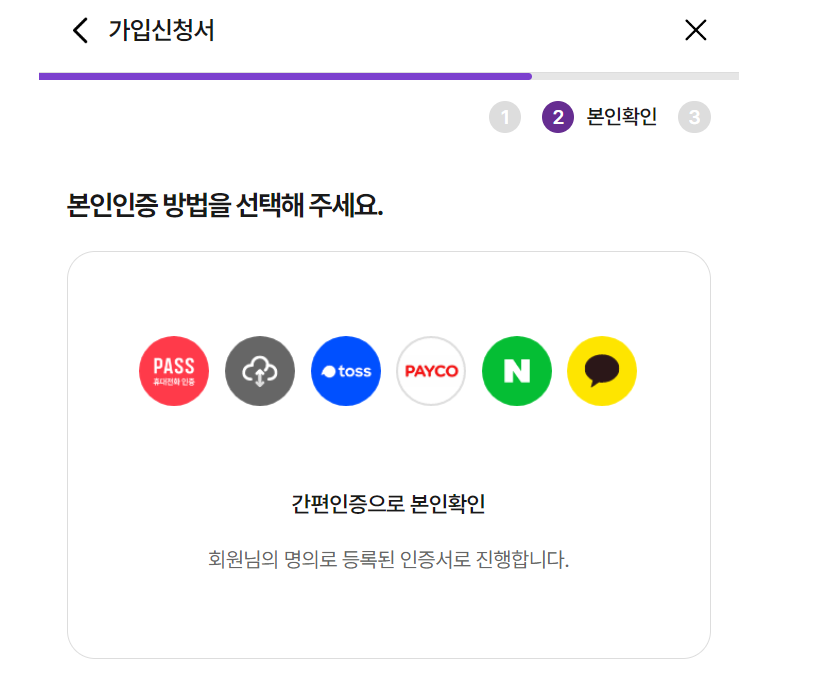
Task: Click step 1 circle in progress steps
Action: 505,117
